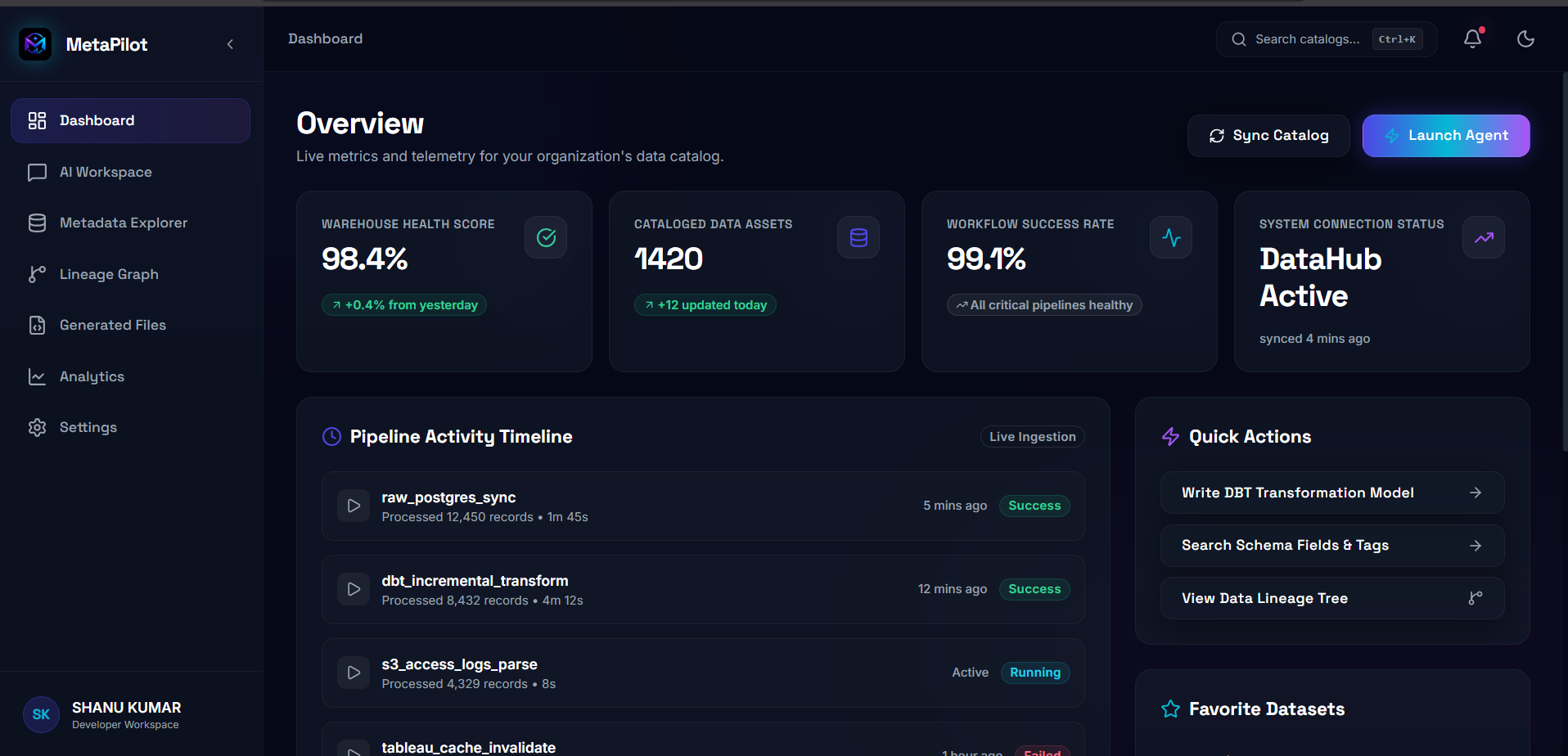1568x756 pixels.
Task: Click View Data Lineage Tree
Action: pyautogui.click(x=1332, y=598)
